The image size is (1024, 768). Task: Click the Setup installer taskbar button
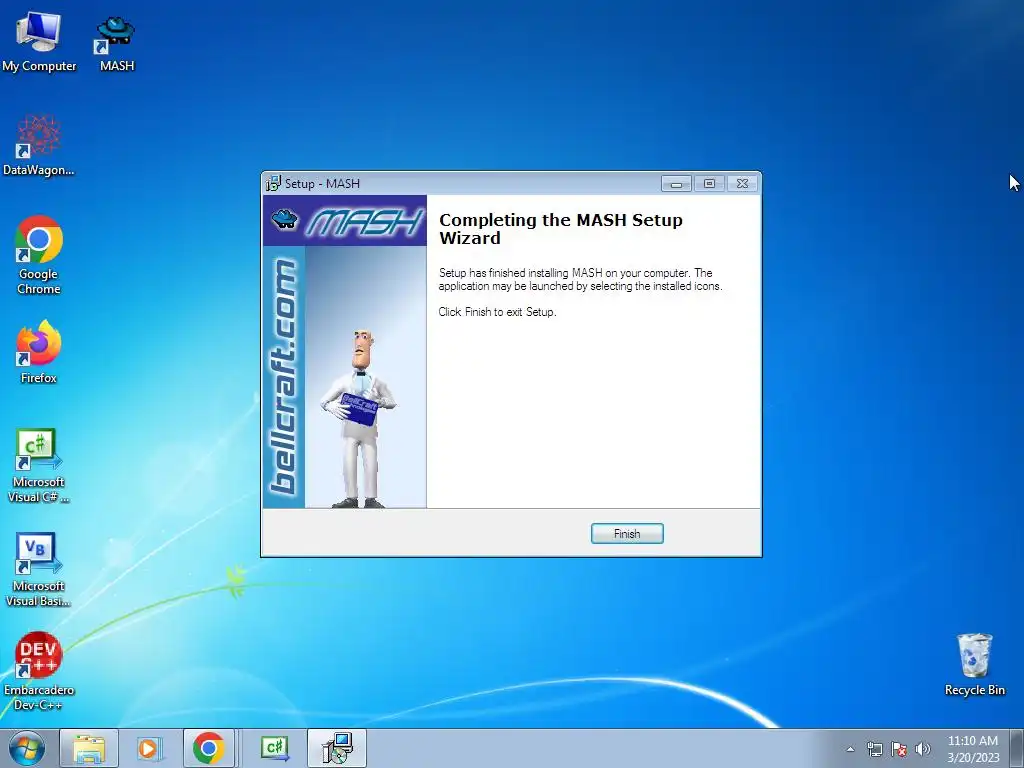[x=337, y=748]
